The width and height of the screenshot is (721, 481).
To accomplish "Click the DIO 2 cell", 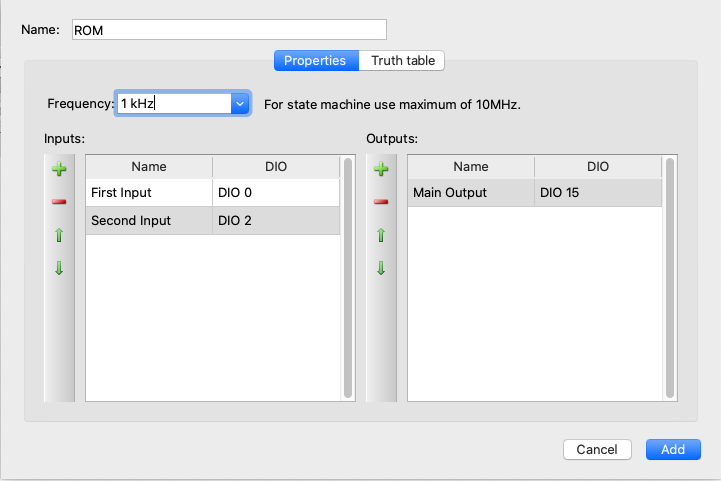I will 276,221.
